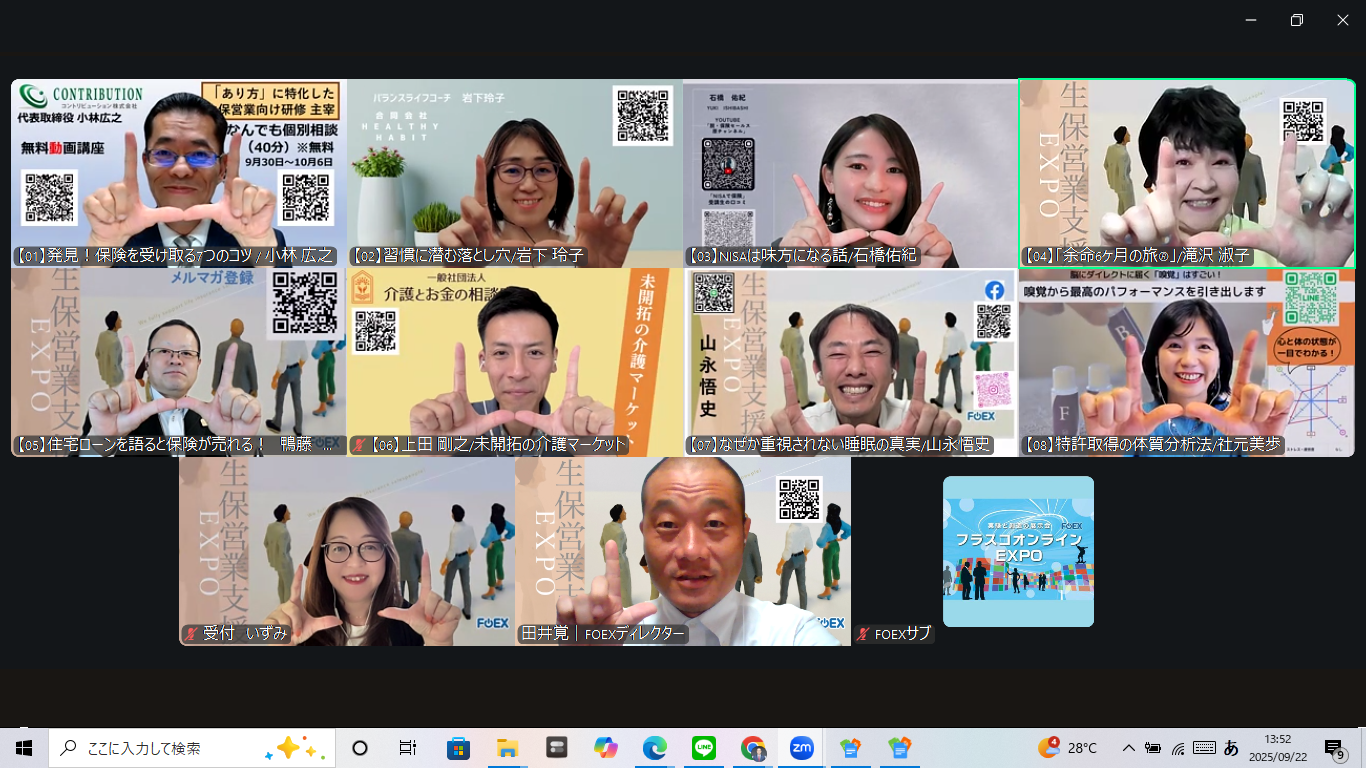
Task: Click the 【08】社元美歩 video tile
Action: [1186, 362]
